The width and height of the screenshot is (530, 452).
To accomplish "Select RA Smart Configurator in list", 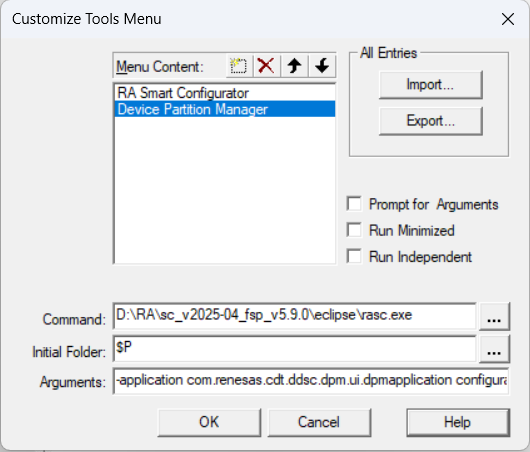I will coord(225,93).
